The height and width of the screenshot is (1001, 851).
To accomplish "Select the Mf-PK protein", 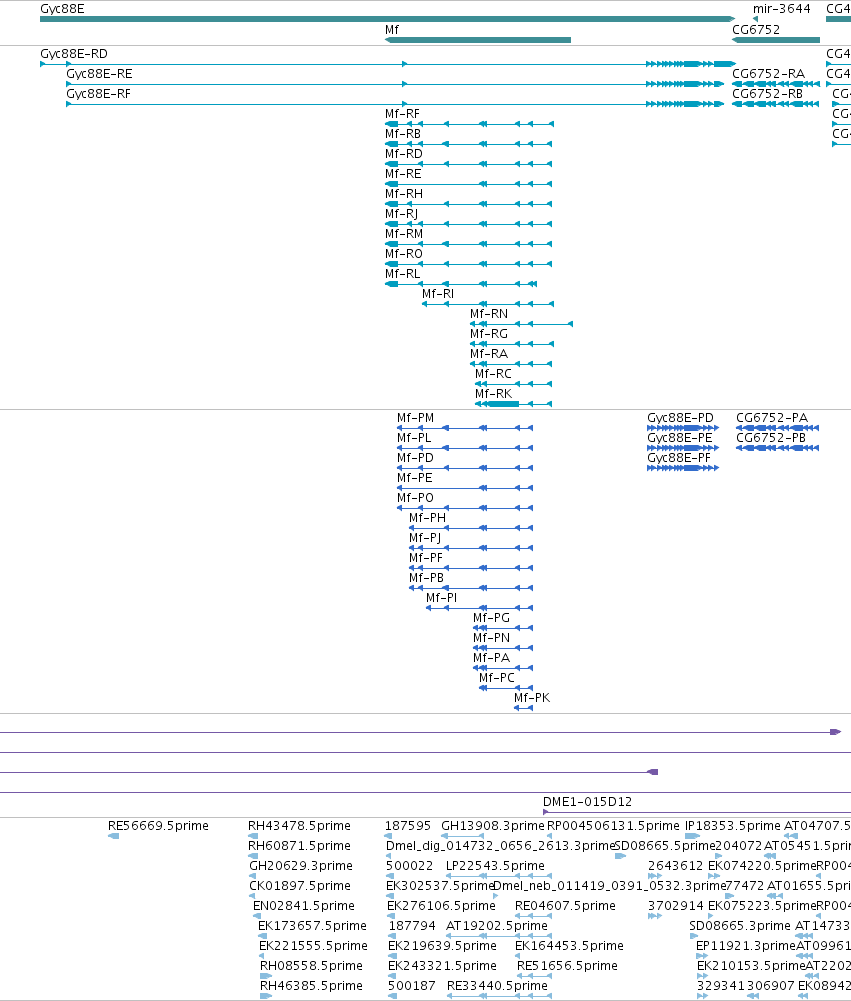I will pyautogui.click(x=523, y=708).
